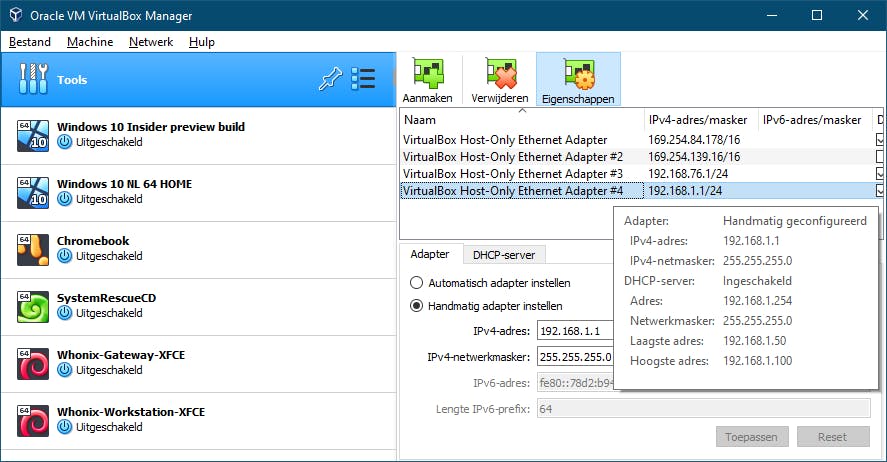The image size is (887, 462).
Task: Click power state icon under Whonix-Workstation-XFCE
Action: click(65, 427)
